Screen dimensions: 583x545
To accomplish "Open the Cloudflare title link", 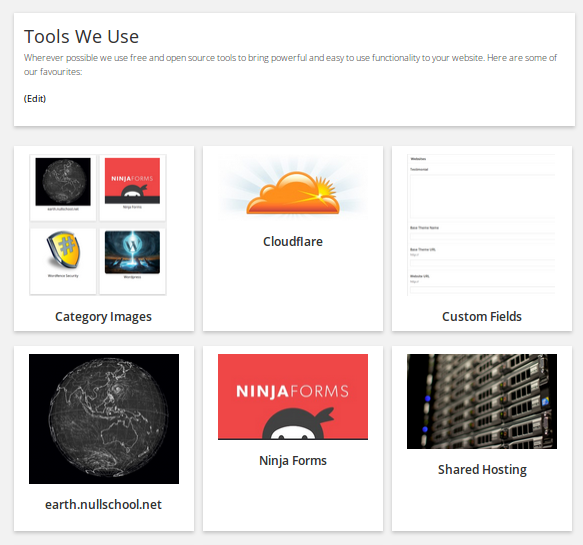I will [293, 242].
